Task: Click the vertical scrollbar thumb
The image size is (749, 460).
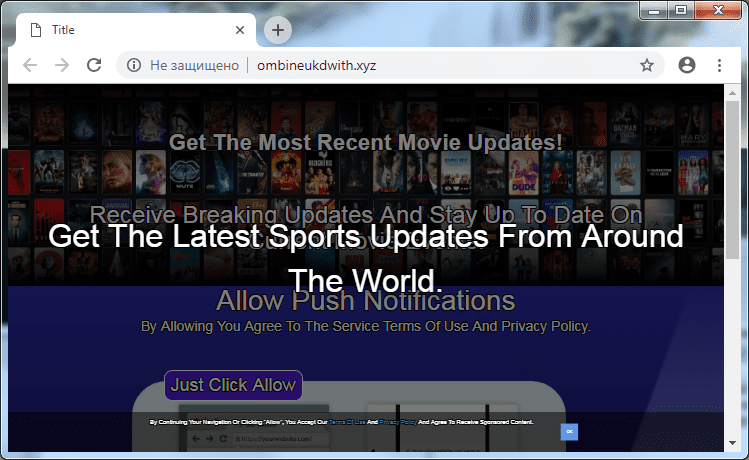Action: click(732, 180)
